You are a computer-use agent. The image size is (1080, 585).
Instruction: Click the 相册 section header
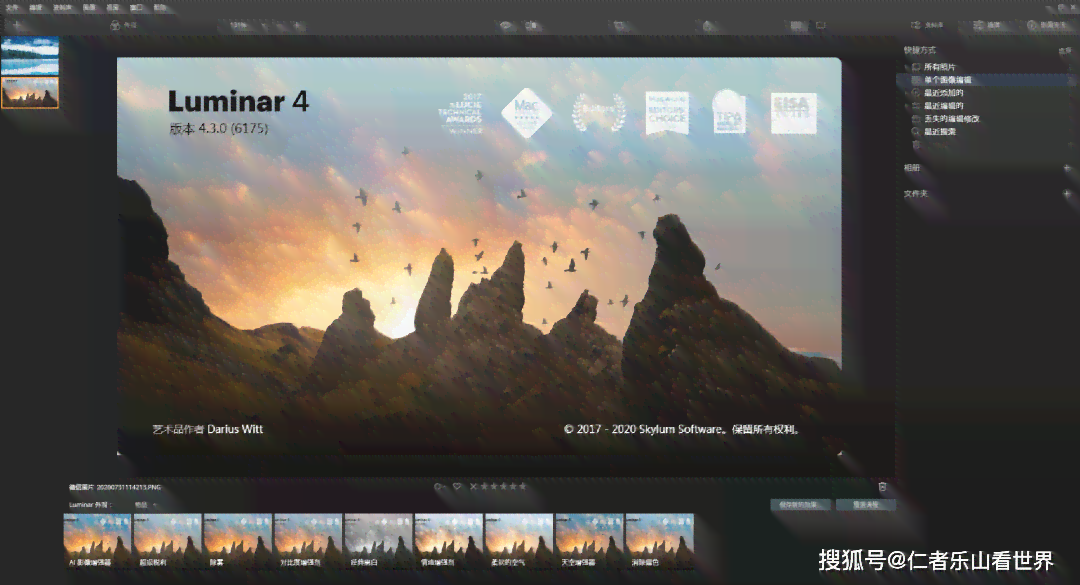(912, 168)
